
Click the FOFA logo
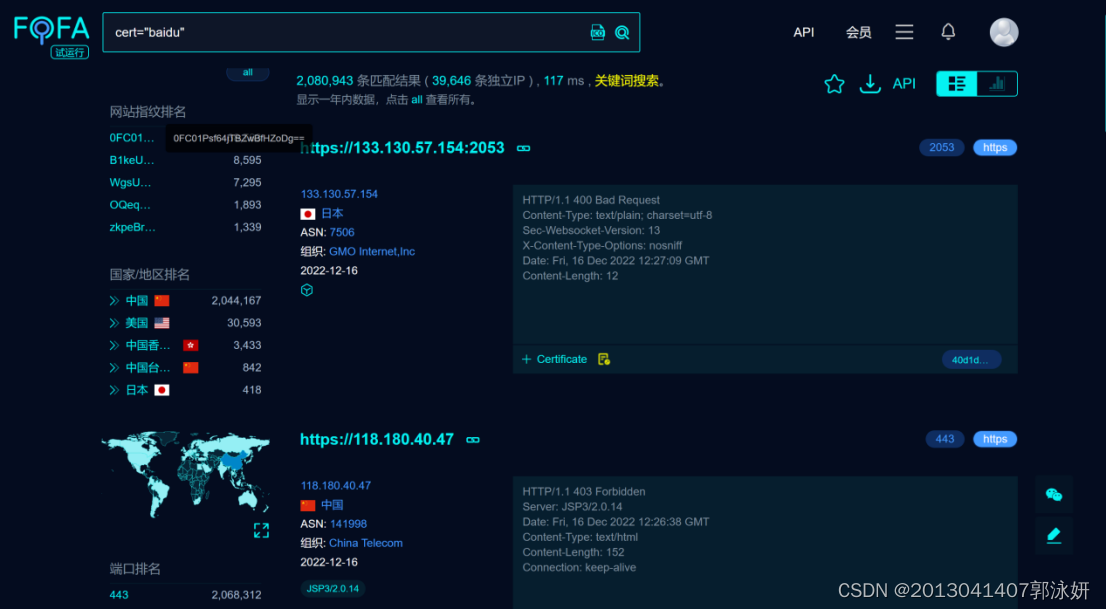[x=51, y=36]
